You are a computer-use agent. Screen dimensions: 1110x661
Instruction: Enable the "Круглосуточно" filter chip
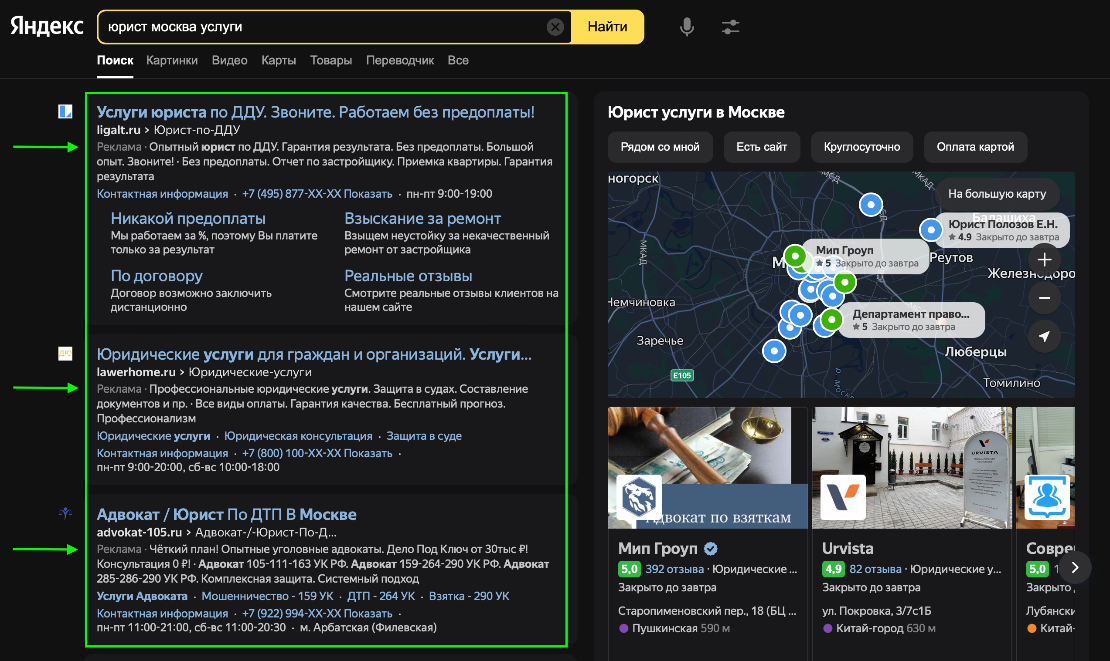(x=861, y=147)
